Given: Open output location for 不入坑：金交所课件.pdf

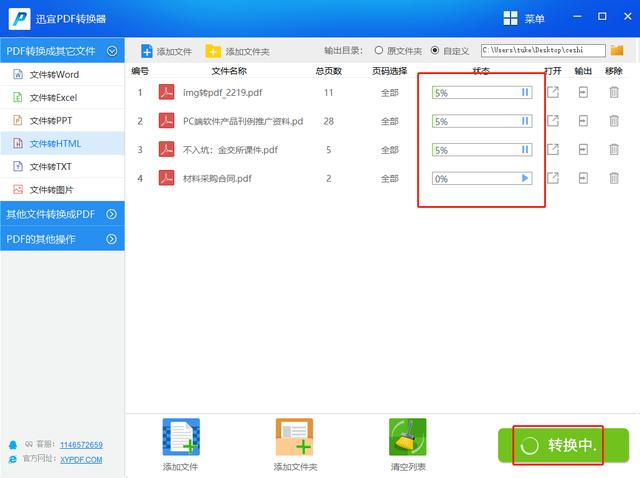Looking at the screenshot, I should pos(583,149).
